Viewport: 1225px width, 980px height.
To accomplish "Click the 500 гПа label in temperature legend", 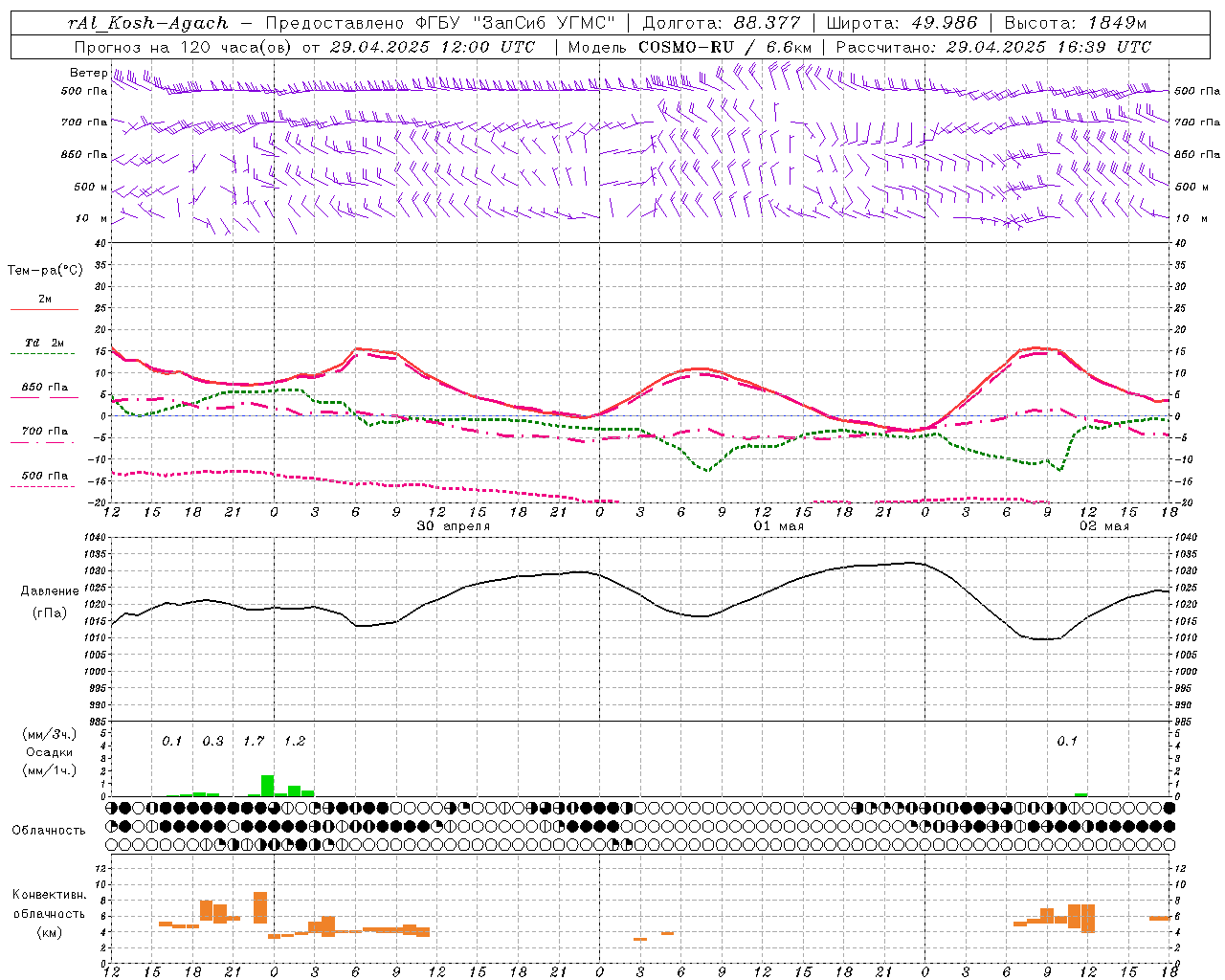I will pos(45,476).
